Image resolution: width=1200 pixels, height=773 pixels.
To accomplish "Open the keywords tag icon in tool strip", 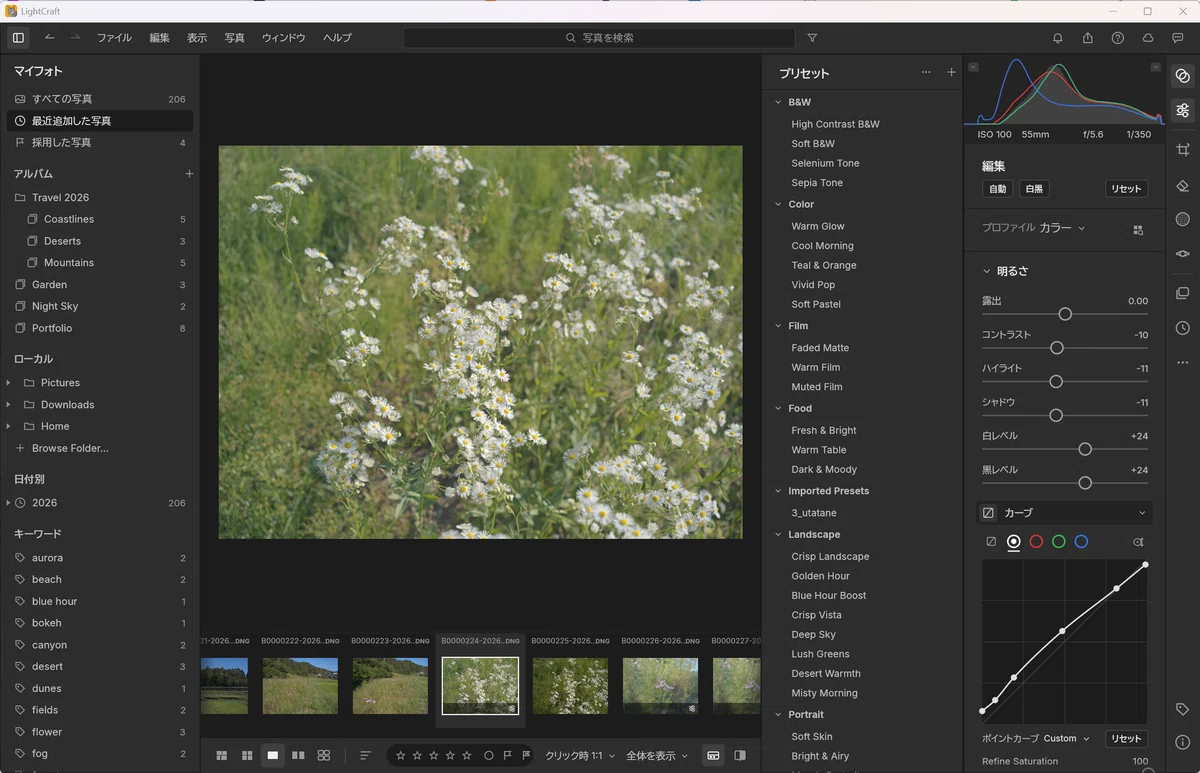I will click(x=1183, y=709).
